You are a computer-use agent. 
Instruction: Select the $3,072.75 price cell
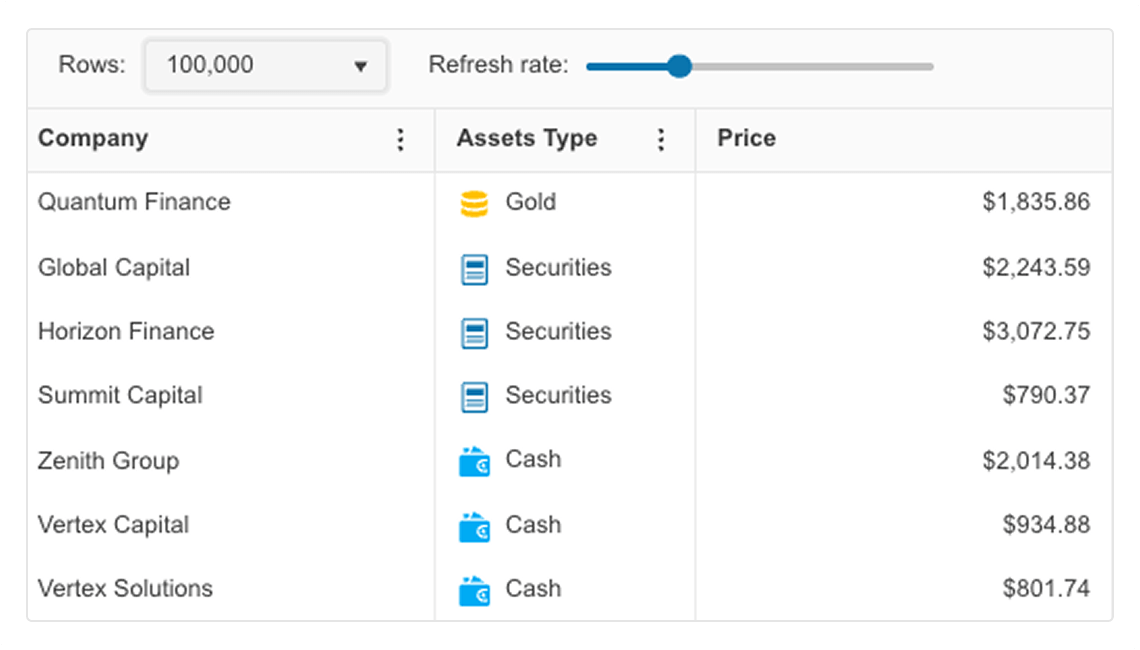1035,332
